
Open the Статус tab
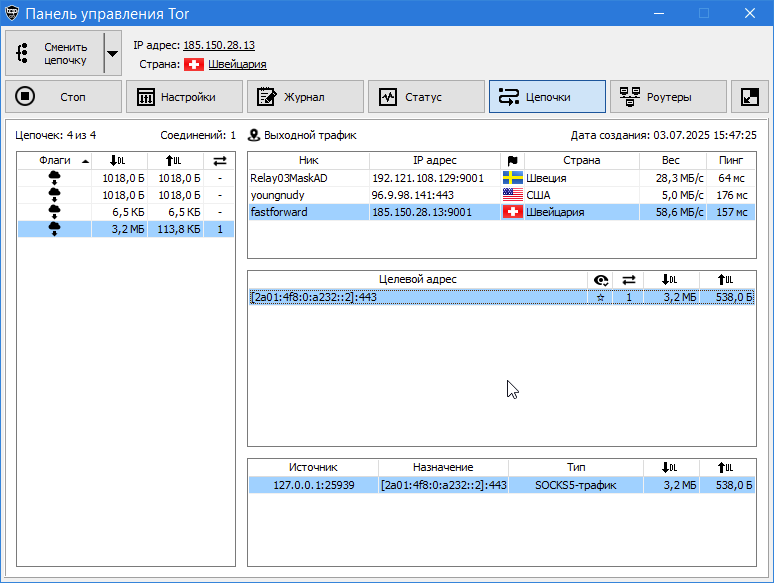coord(426,97)
